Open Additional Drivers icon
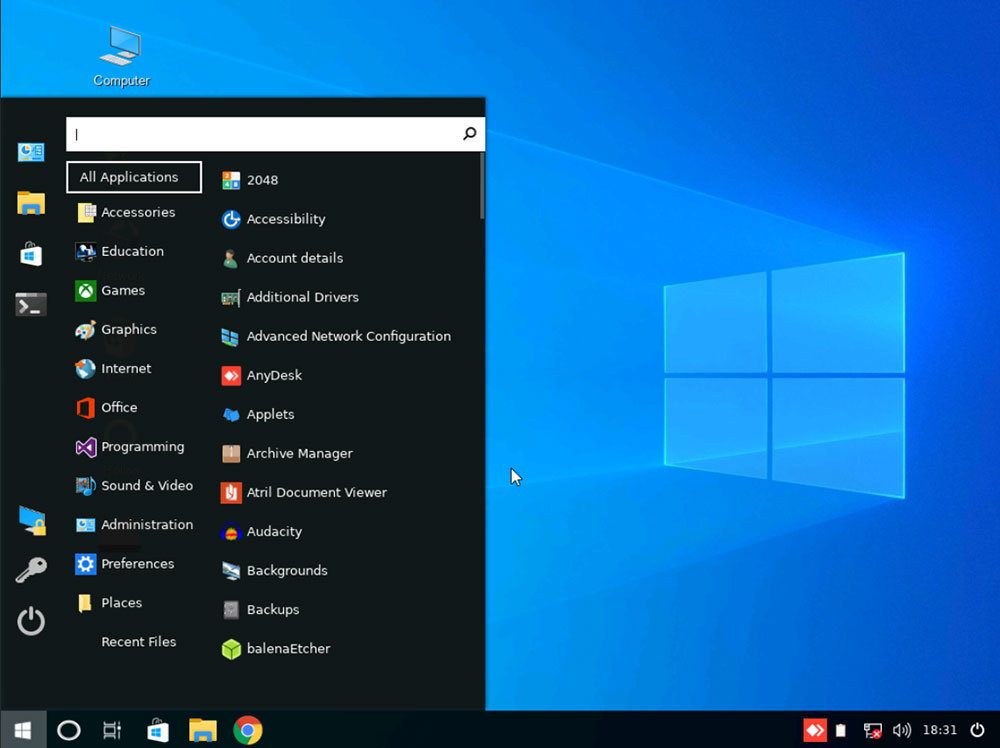1000x748 pixels. 231,297
